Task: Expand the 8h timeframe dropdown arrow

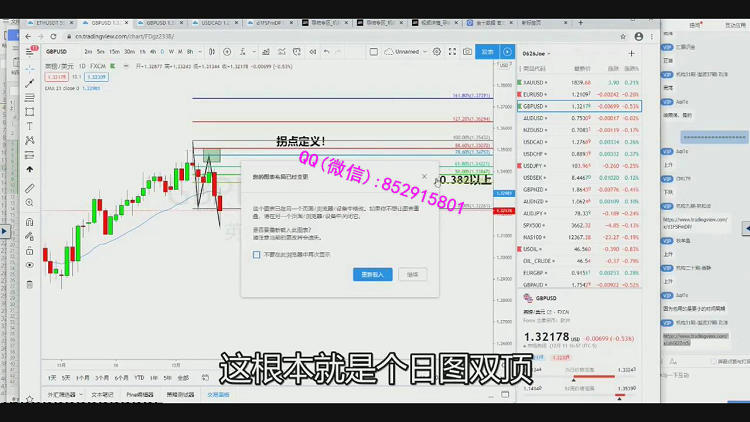Action: click(195, 51)
